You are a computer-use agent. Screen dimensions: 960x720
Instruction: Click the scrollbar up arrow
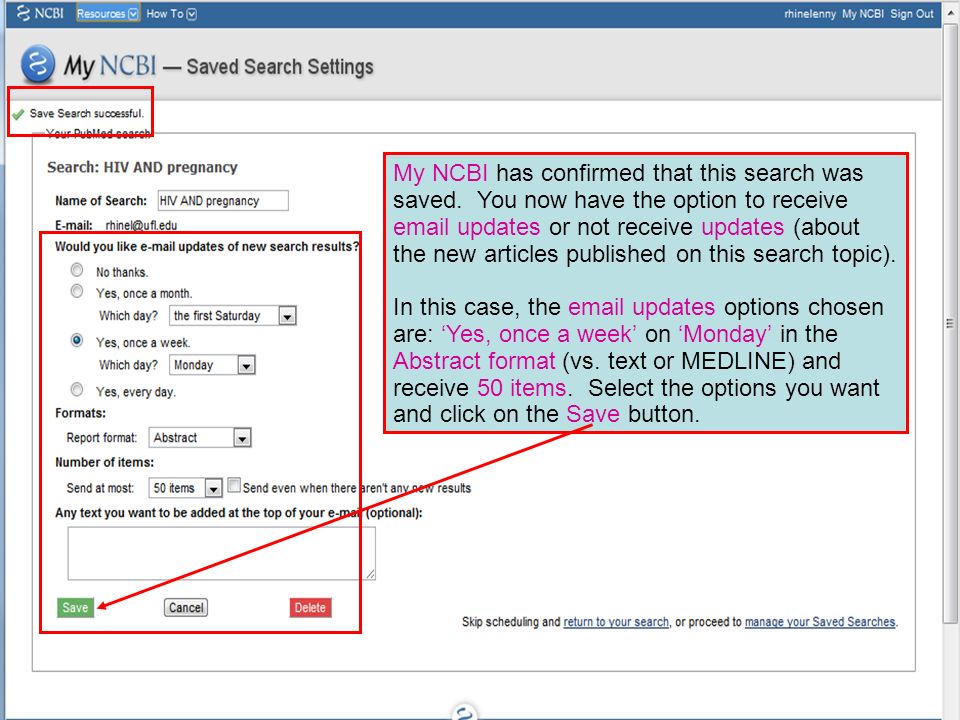coord(950,12)
